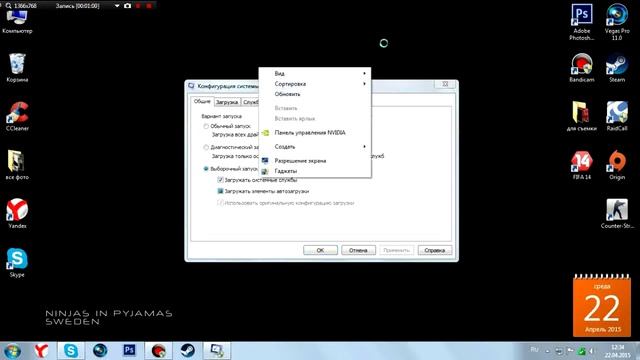Image resolution: width=640 pixels, height=360 pixels.
Task: Launch FIFA 14 desktop shortcut
Action: click(582, 165)
